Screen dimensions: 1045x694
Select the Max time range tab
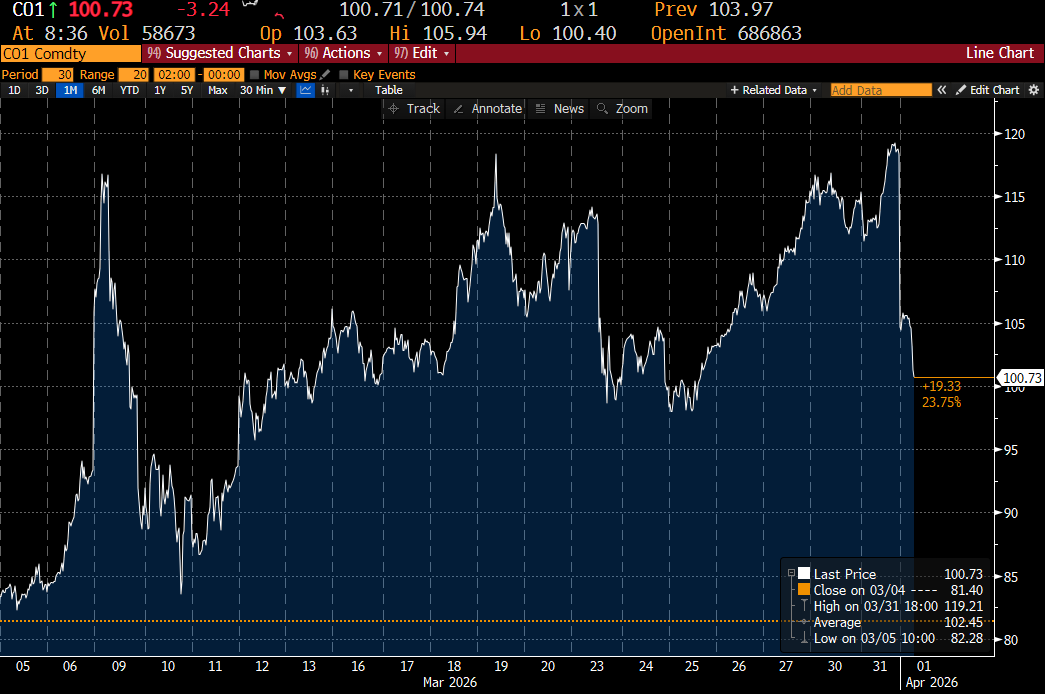click(217, 90)
